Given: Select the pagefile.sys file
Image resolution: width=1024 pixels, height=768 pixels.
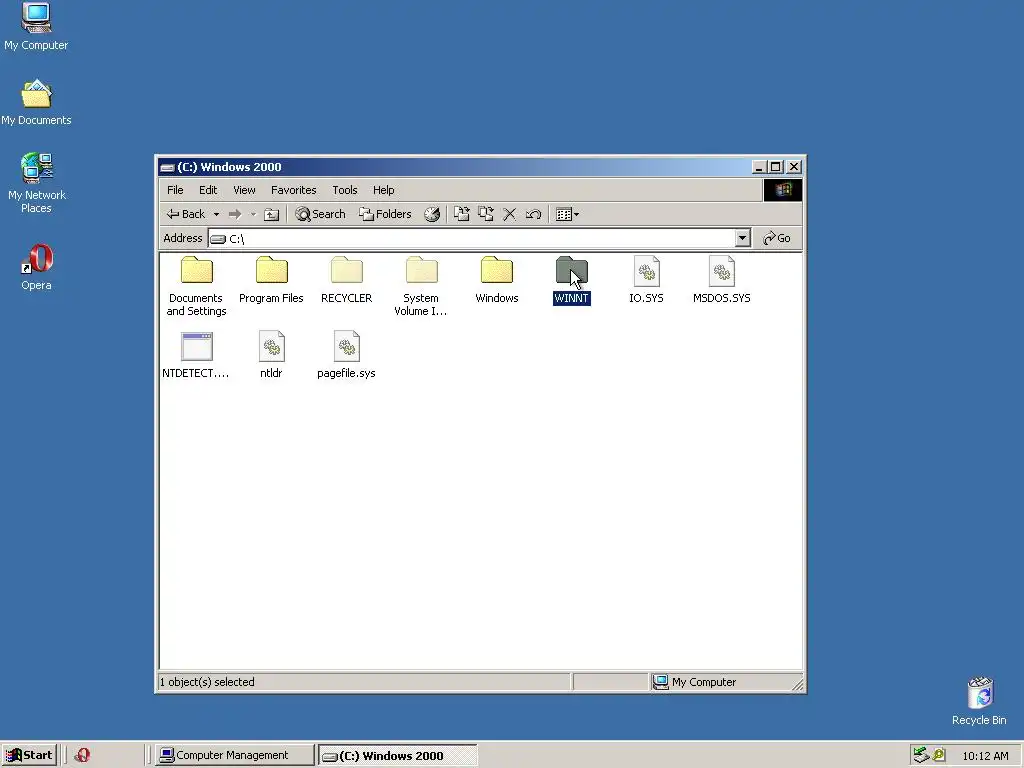Looking at the screenshot, I should point(346,355).
